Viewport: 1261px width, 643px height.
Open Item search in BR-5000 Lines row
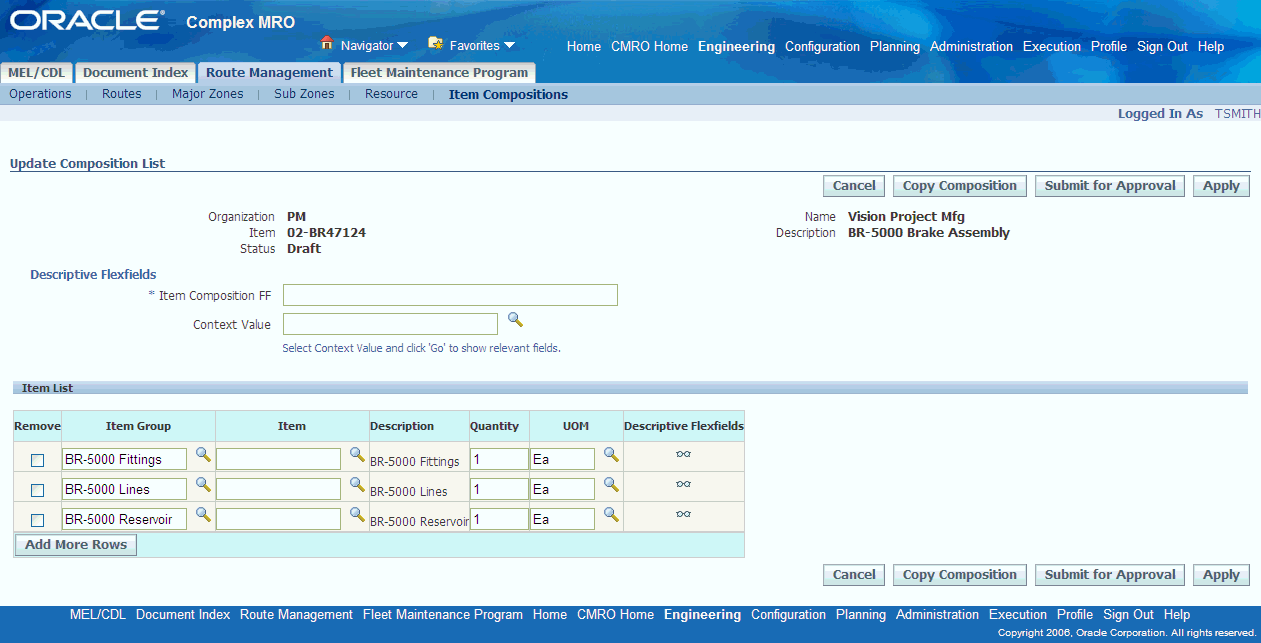[x=357, y=485]
